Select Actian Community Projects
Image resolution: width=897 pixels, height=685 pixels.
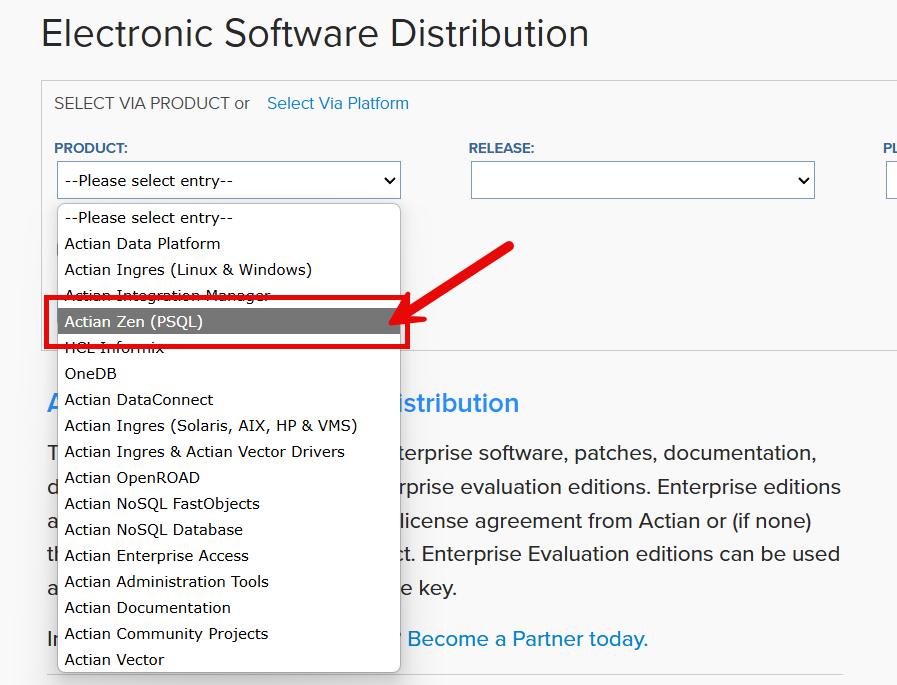[229, 633]
